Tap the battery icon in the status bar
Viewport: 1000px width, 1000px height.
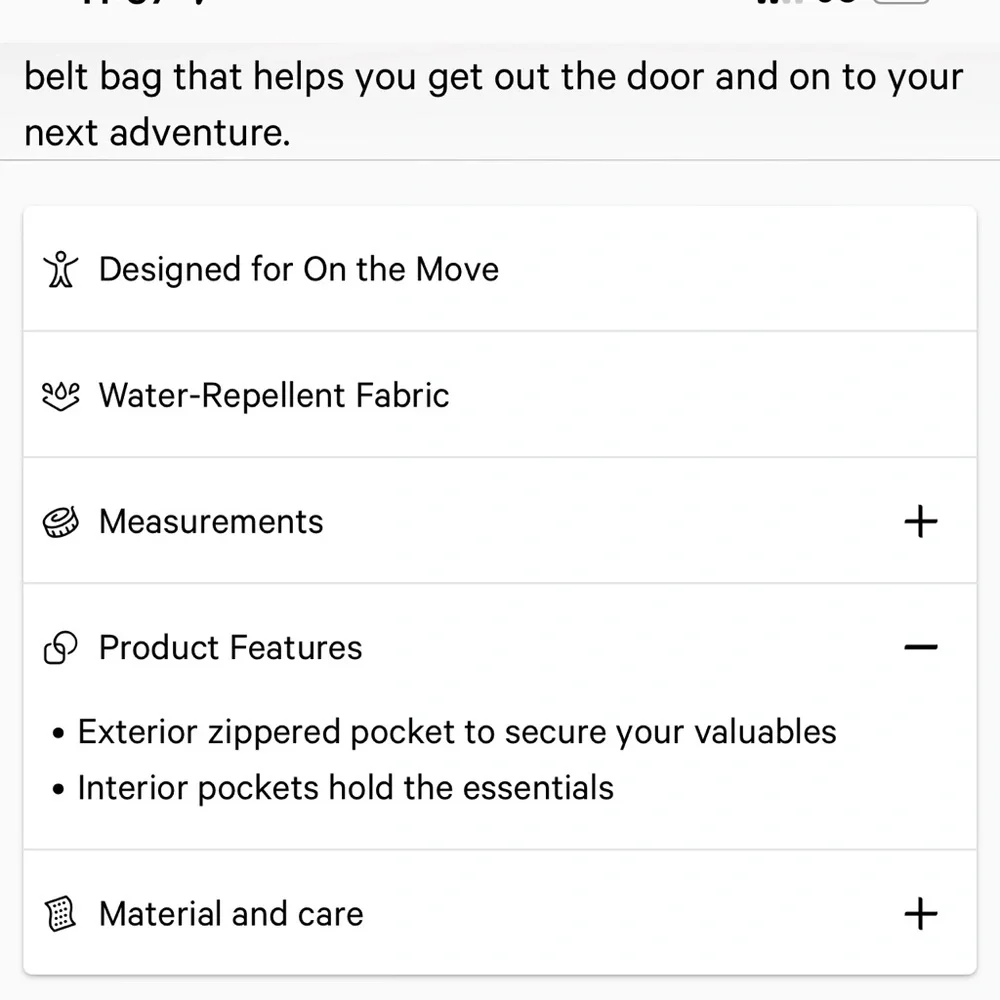point(900,5)
